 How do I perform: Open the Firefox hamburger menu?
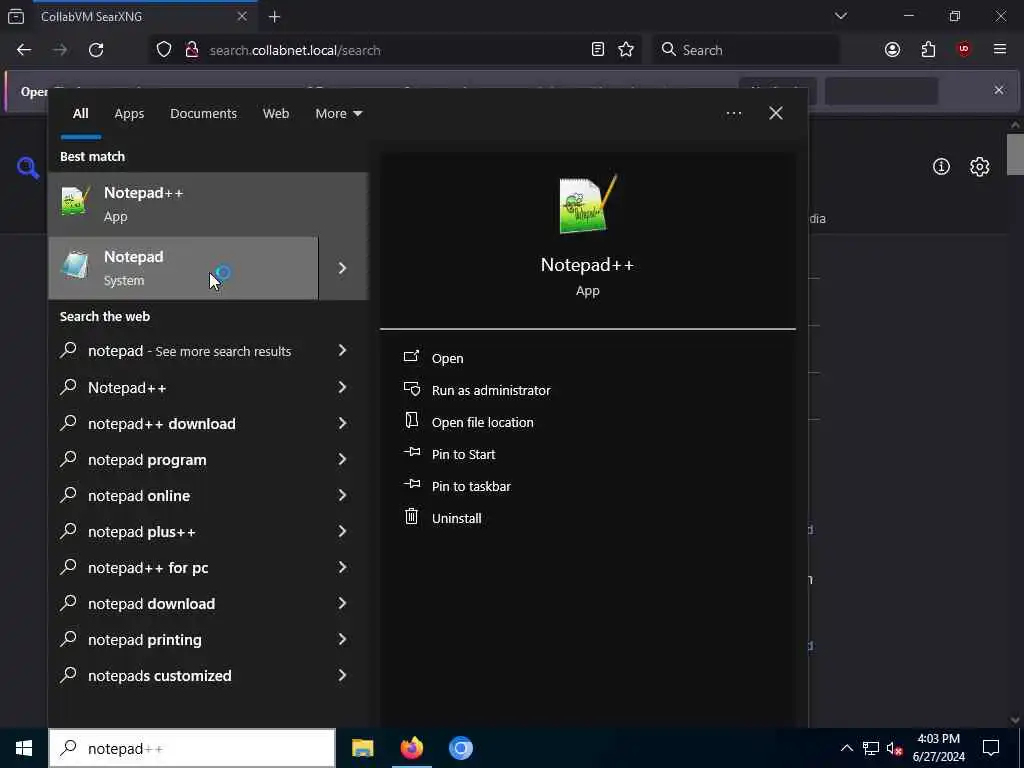click(1000, 50)
